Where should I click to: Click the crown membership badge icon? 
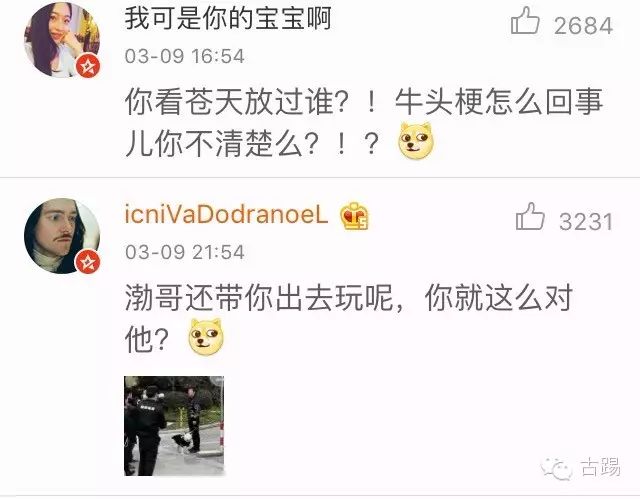(354, 216)
